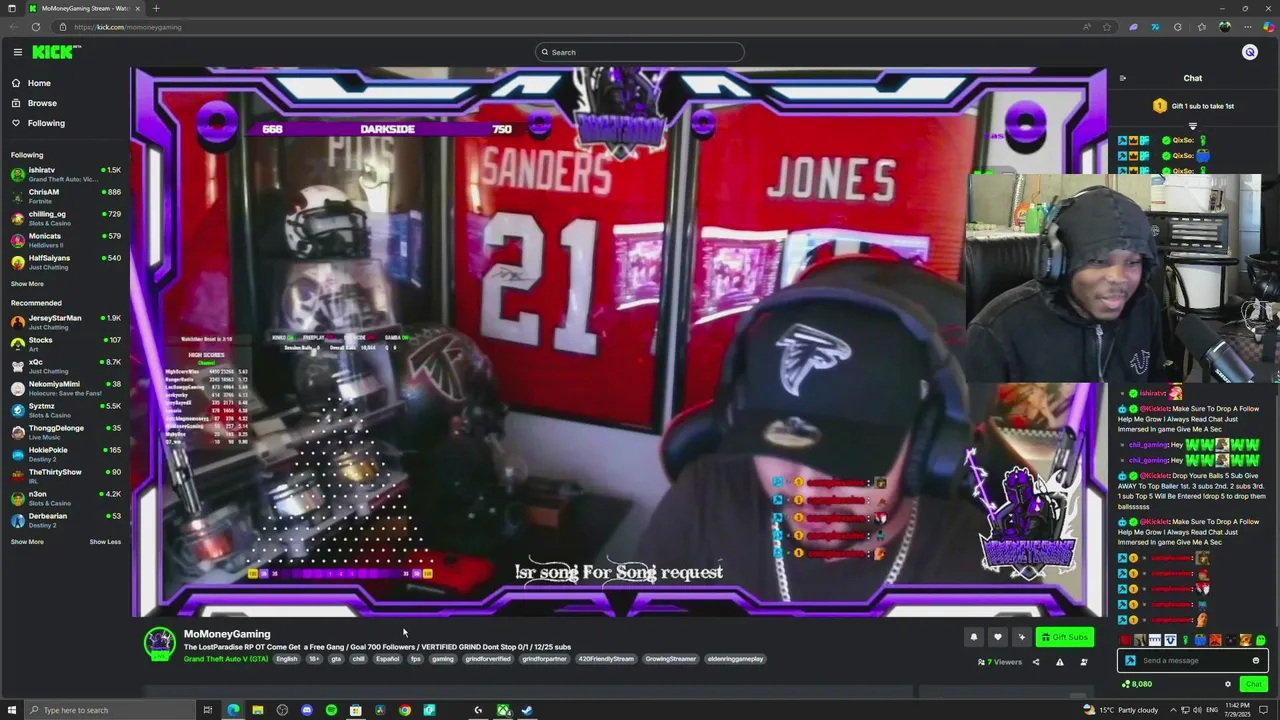
Task: Click the report warning triangle icon
Action: (x=1060, y=662)
